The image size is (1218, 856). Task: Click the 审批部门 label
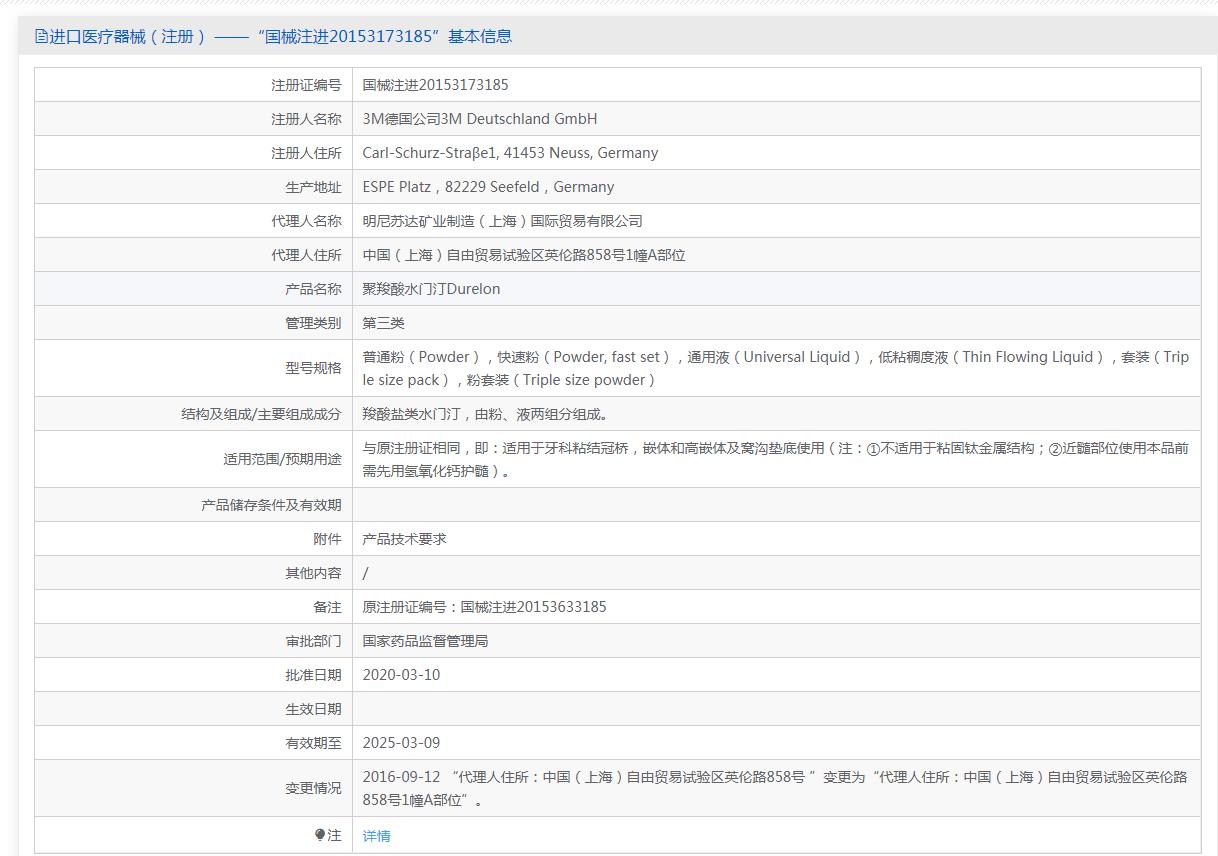[313, 641]
